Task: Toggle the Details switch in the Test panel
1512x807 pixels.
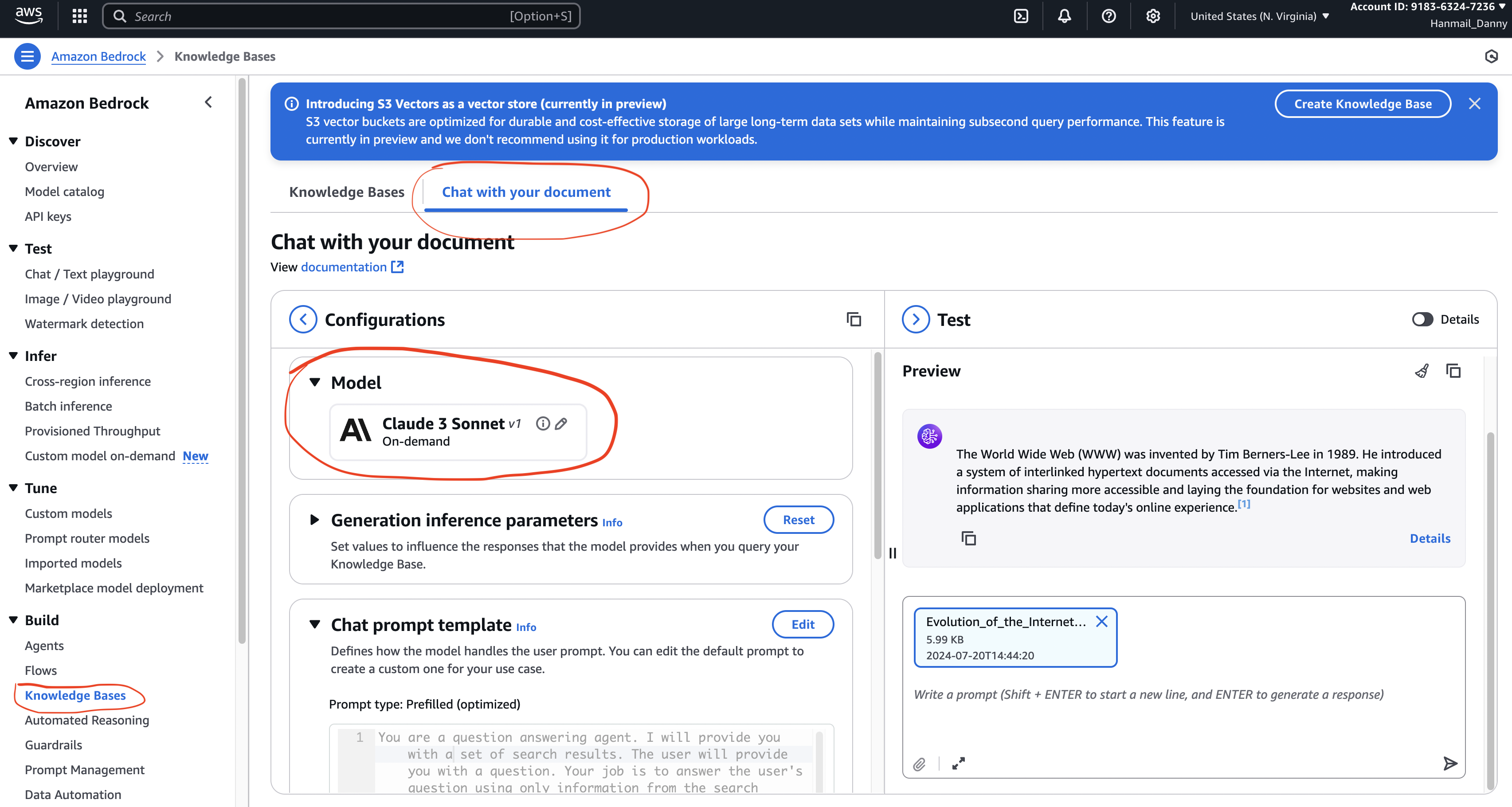Action: [x=1422, y=319]
